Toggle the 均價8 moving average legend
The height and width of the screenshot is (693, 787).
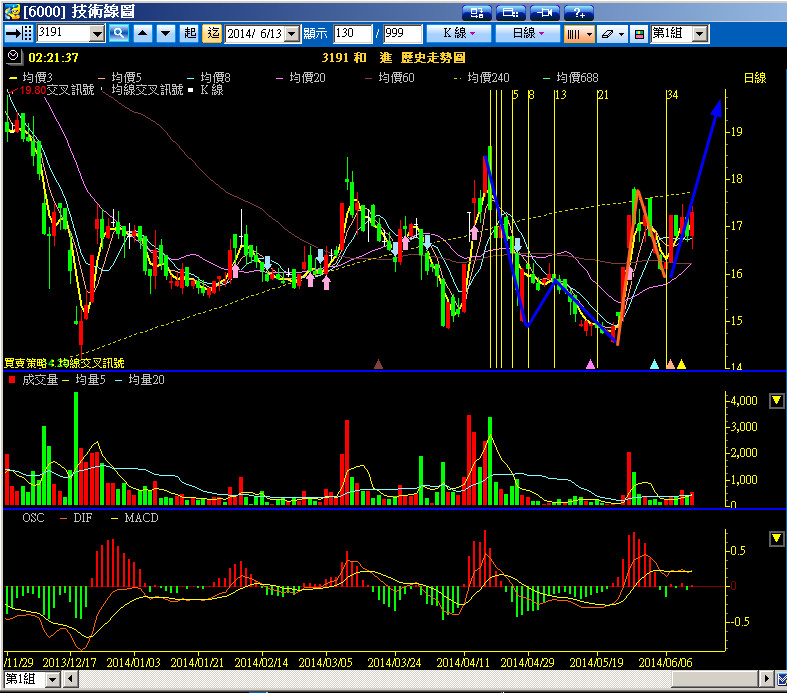pos(209,77)
